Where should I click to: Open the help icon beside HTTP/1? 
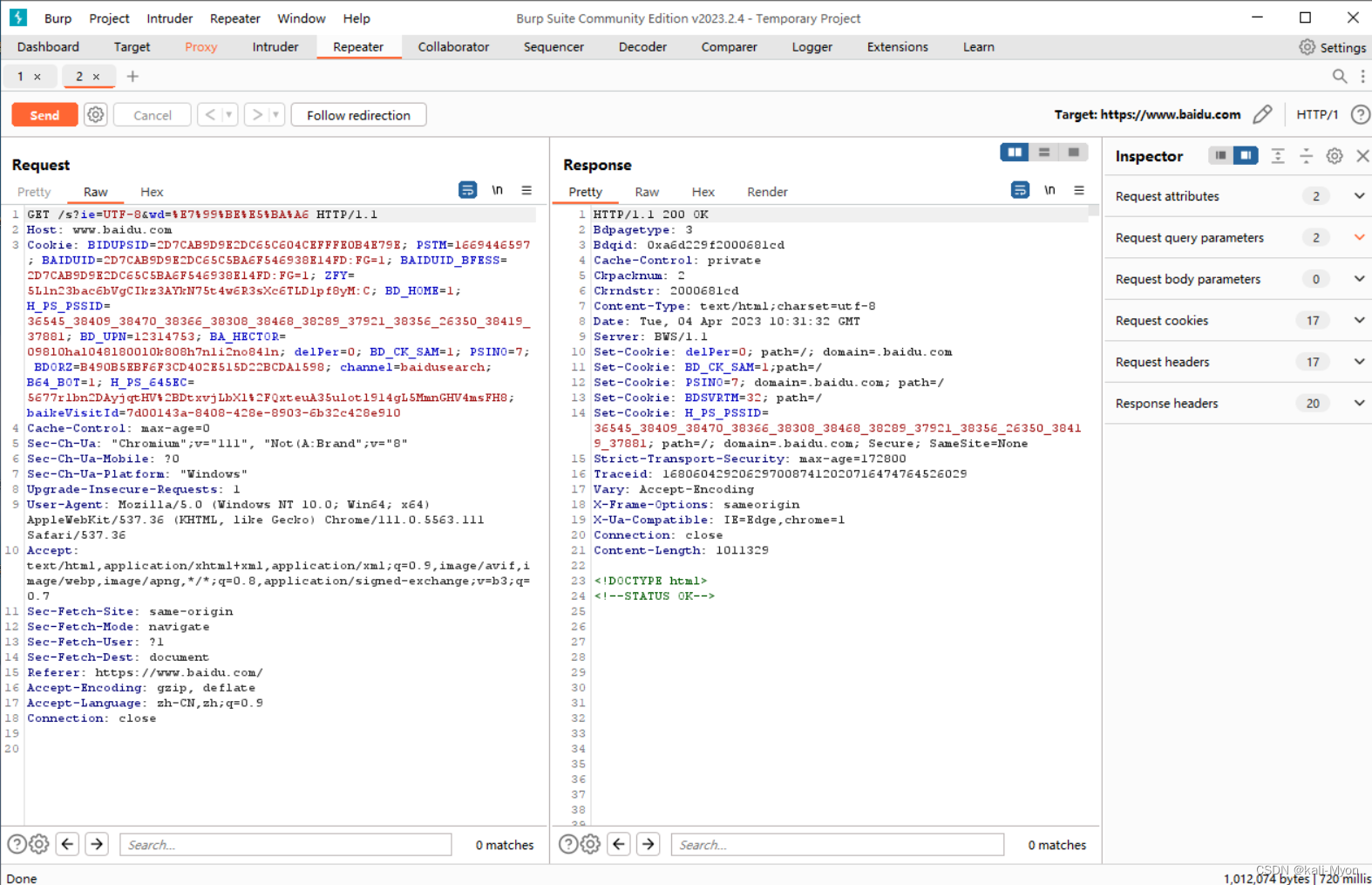point(1360,114)
